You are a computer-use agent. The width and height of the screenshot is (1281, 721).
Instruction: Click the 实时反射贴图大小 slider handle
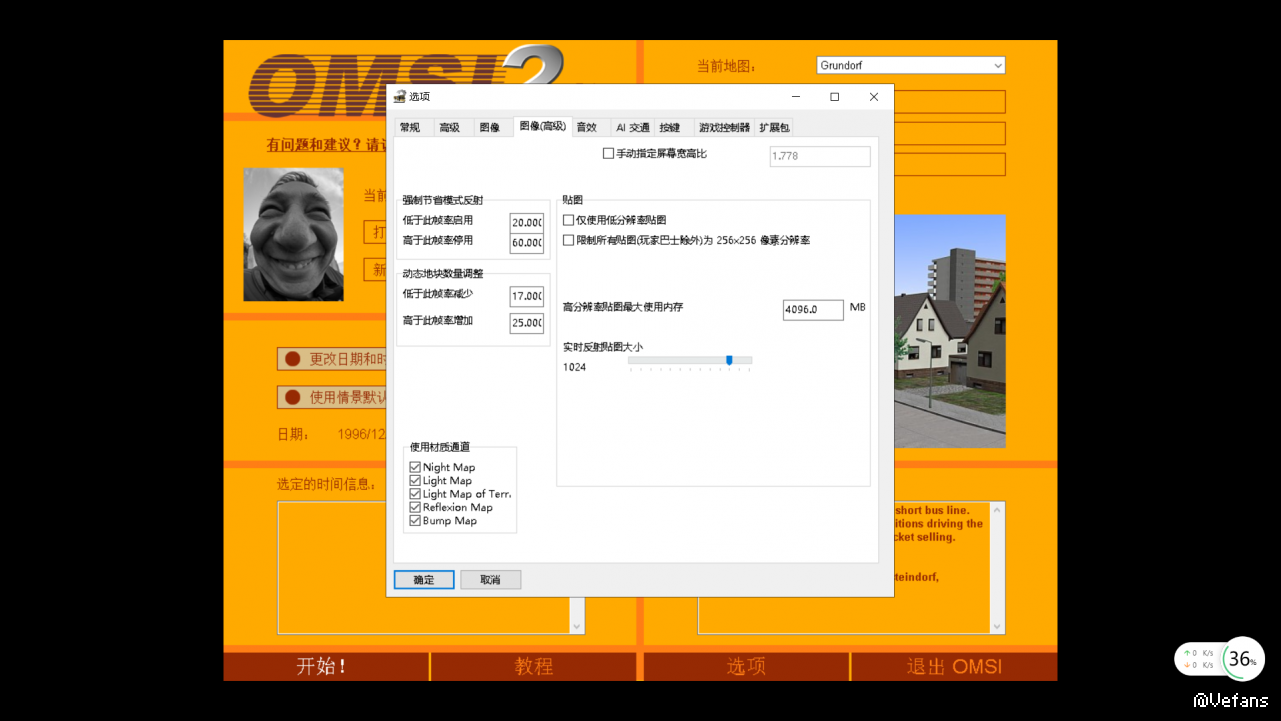tap(729, 360)
